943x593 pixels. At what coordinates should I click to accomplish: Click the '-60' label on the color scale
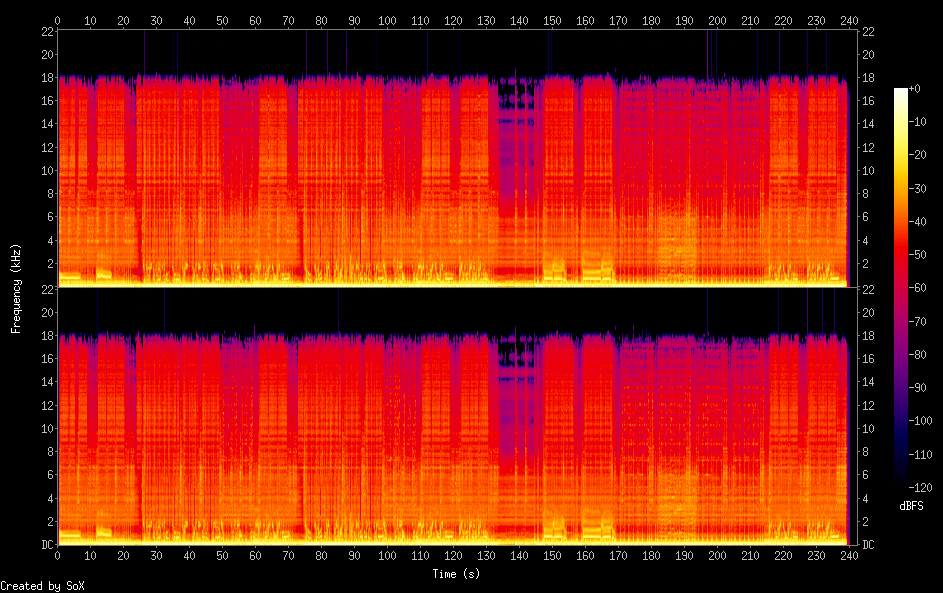tap(921, 290)
